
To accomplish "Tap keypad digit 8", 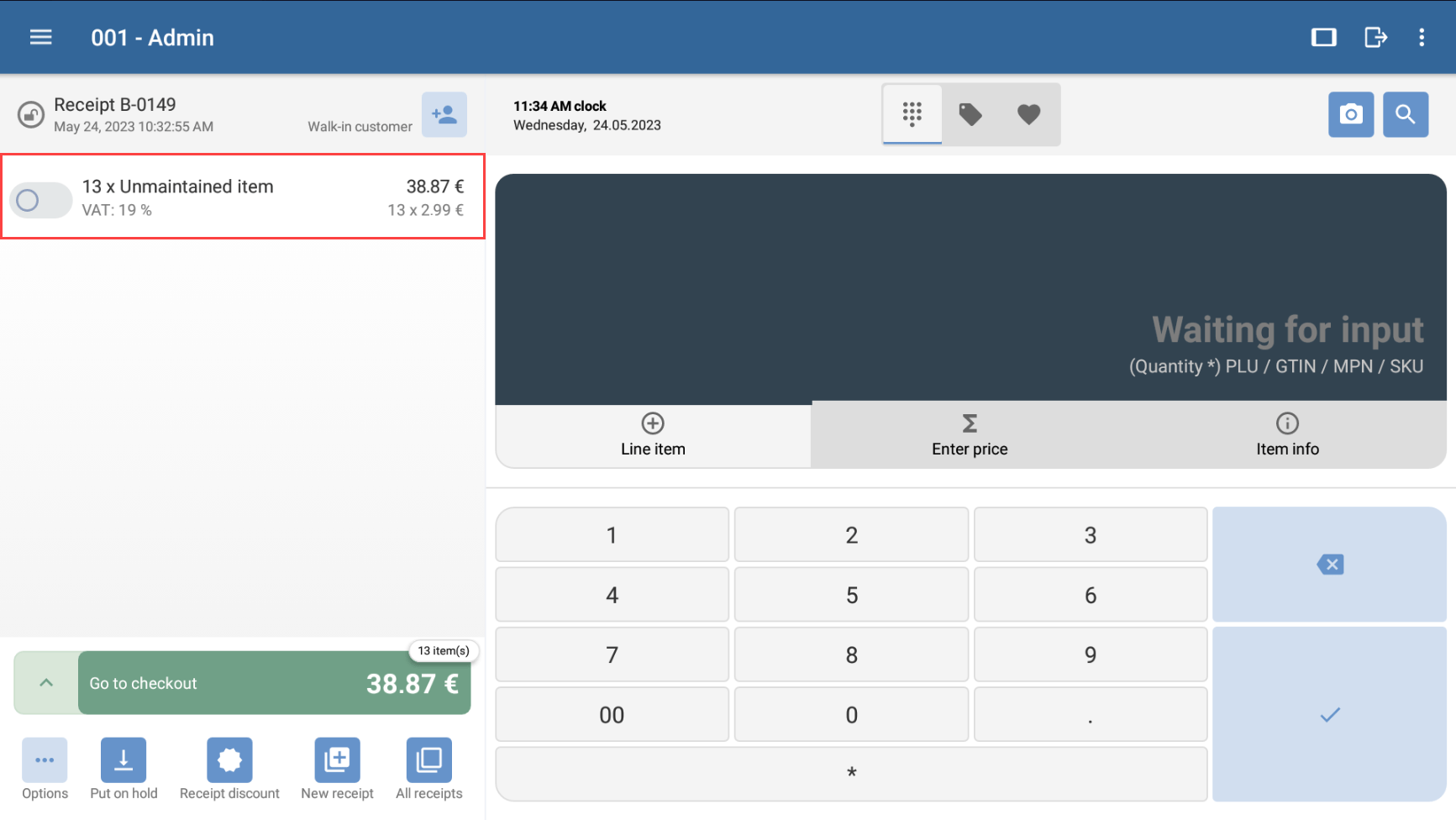I will [x=851, y=654].
